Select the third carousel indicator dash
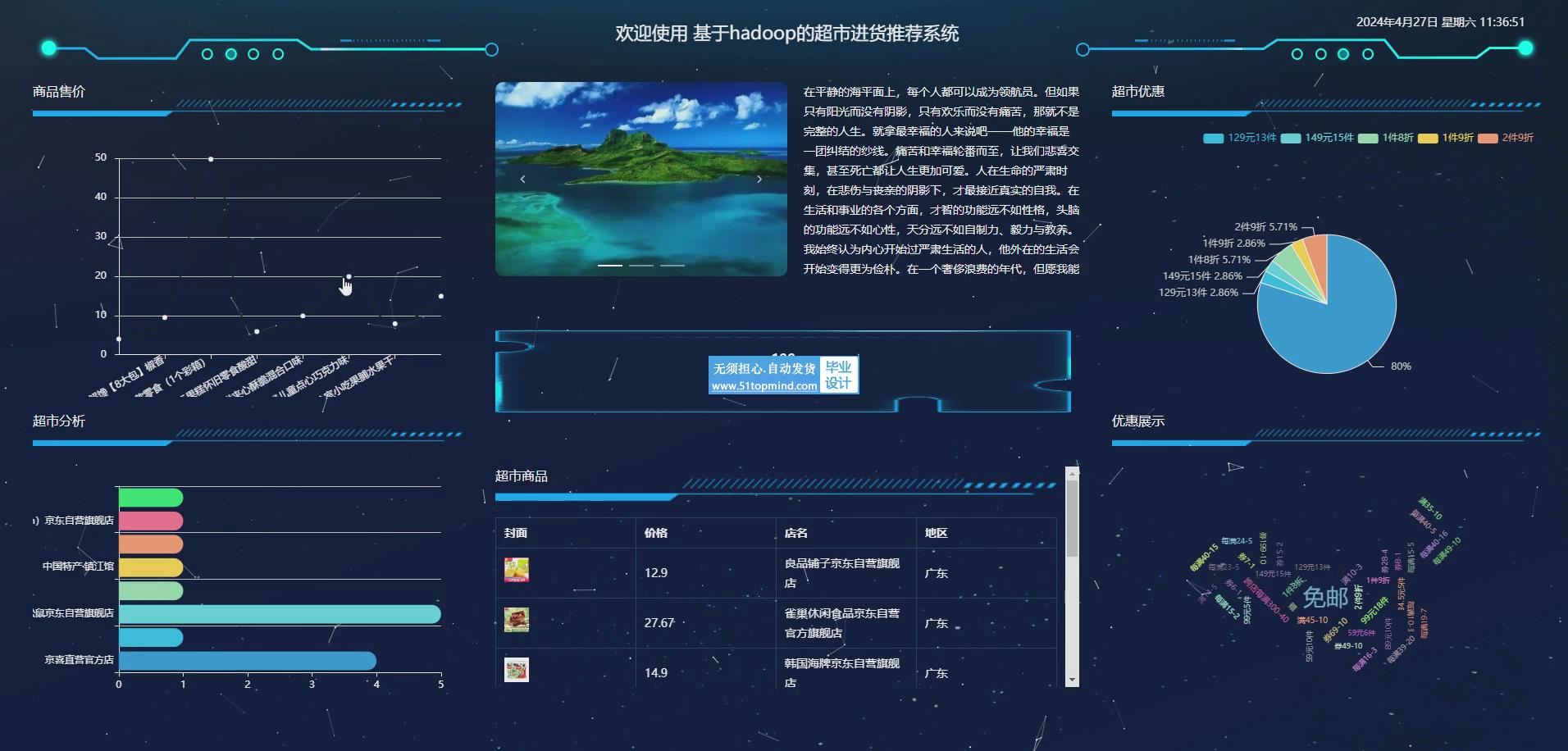Viewport: 1568px width, 751px height. (672, 266)
